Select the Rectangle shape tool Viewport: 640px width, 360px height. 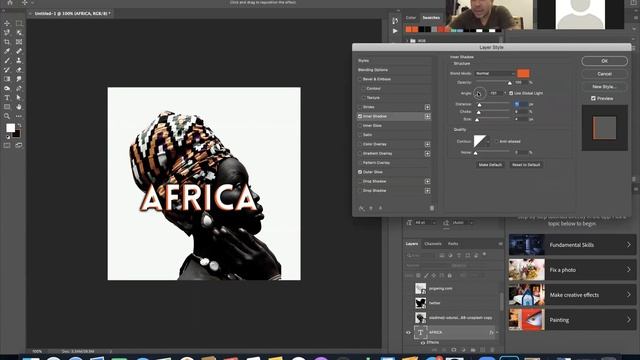[7, 107]
